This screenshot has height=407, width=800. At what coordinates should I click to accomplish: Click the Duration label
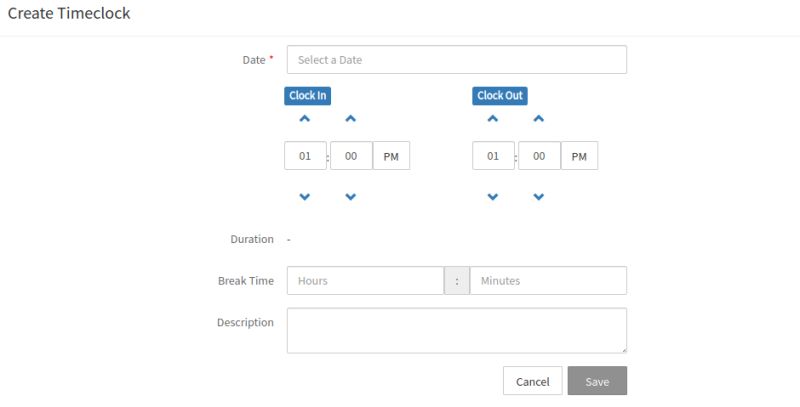[x=252, y=239]
